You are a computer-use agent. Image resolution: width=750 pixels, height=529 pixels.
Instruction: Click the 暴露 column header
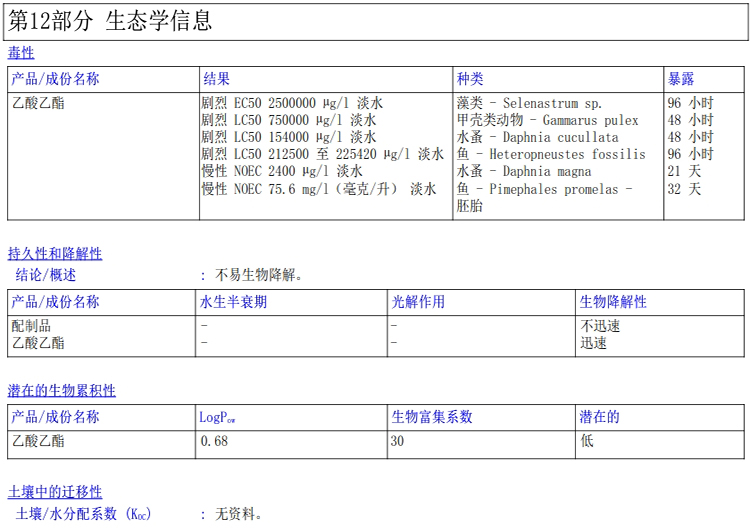pos(681,79)
